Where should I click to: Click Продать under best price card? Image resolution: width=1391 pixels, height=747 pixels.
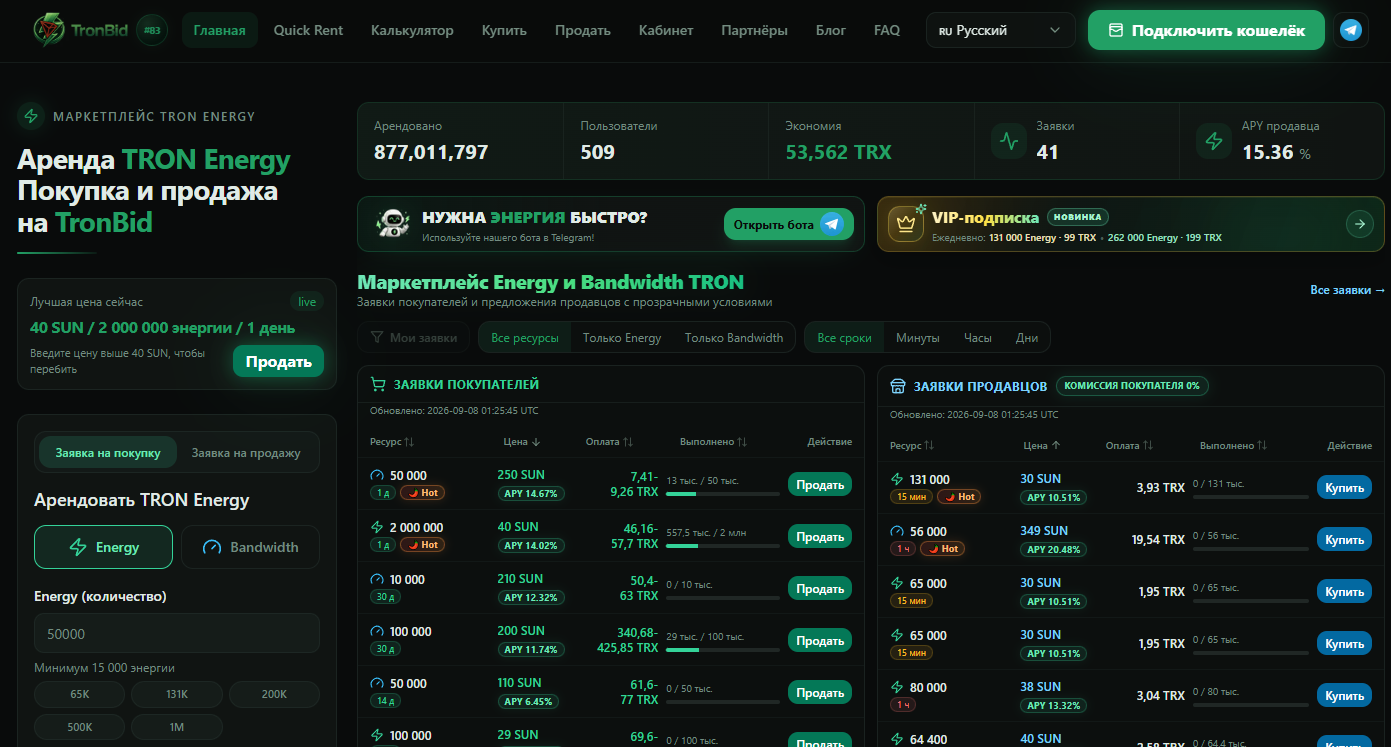click(278, 361)
